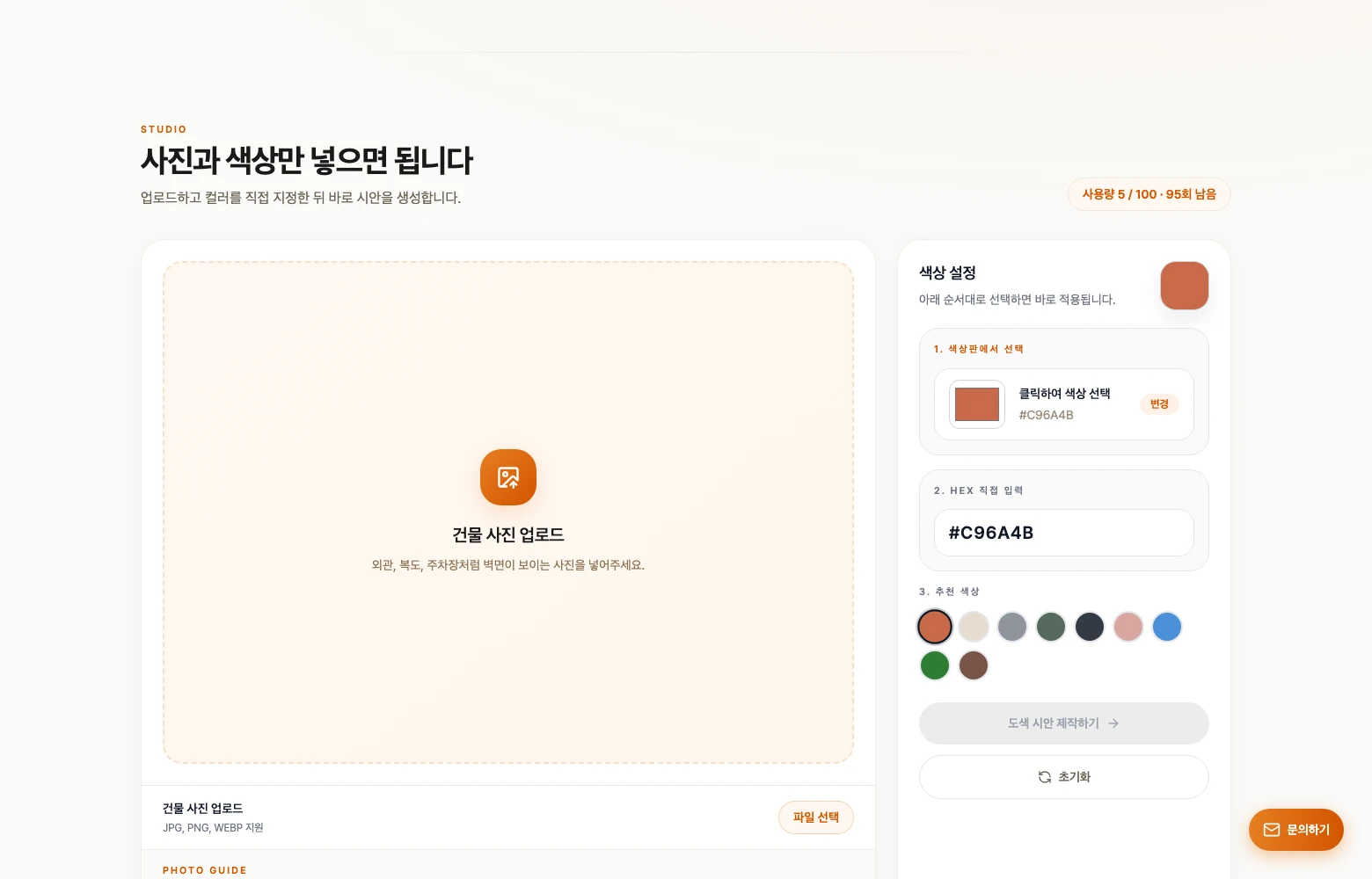Click the STUDIO label above the title
The width and height of the screenshot is (1372, 879).
[x=164, y=129]
